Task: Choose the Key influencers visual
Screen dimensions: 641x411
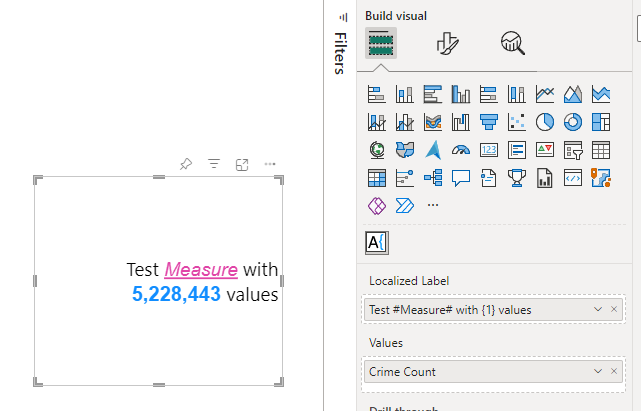Action: tap(405, 178)
